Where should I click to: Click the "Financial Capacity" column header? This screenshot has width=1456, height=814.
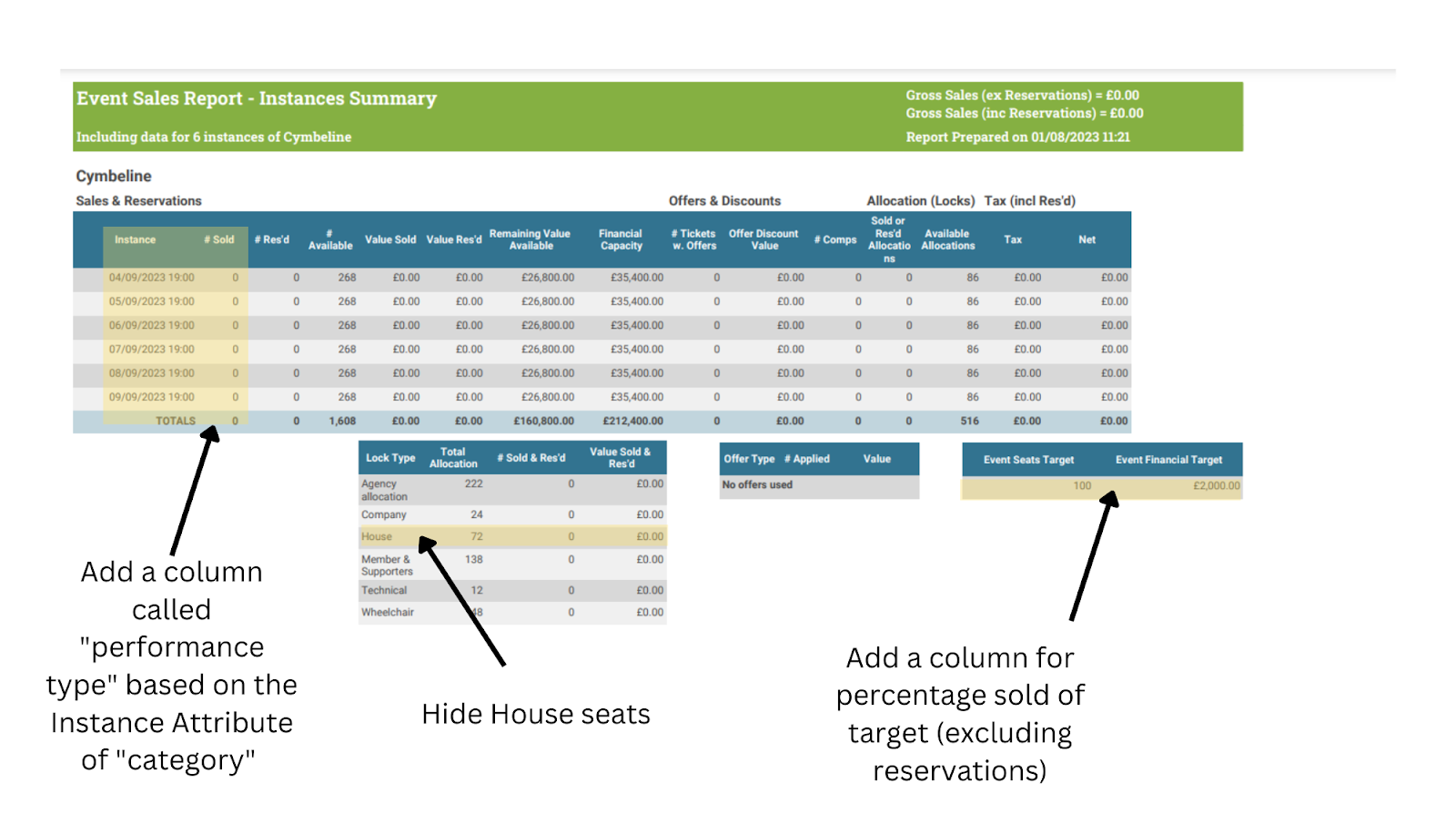click(621, 239)
